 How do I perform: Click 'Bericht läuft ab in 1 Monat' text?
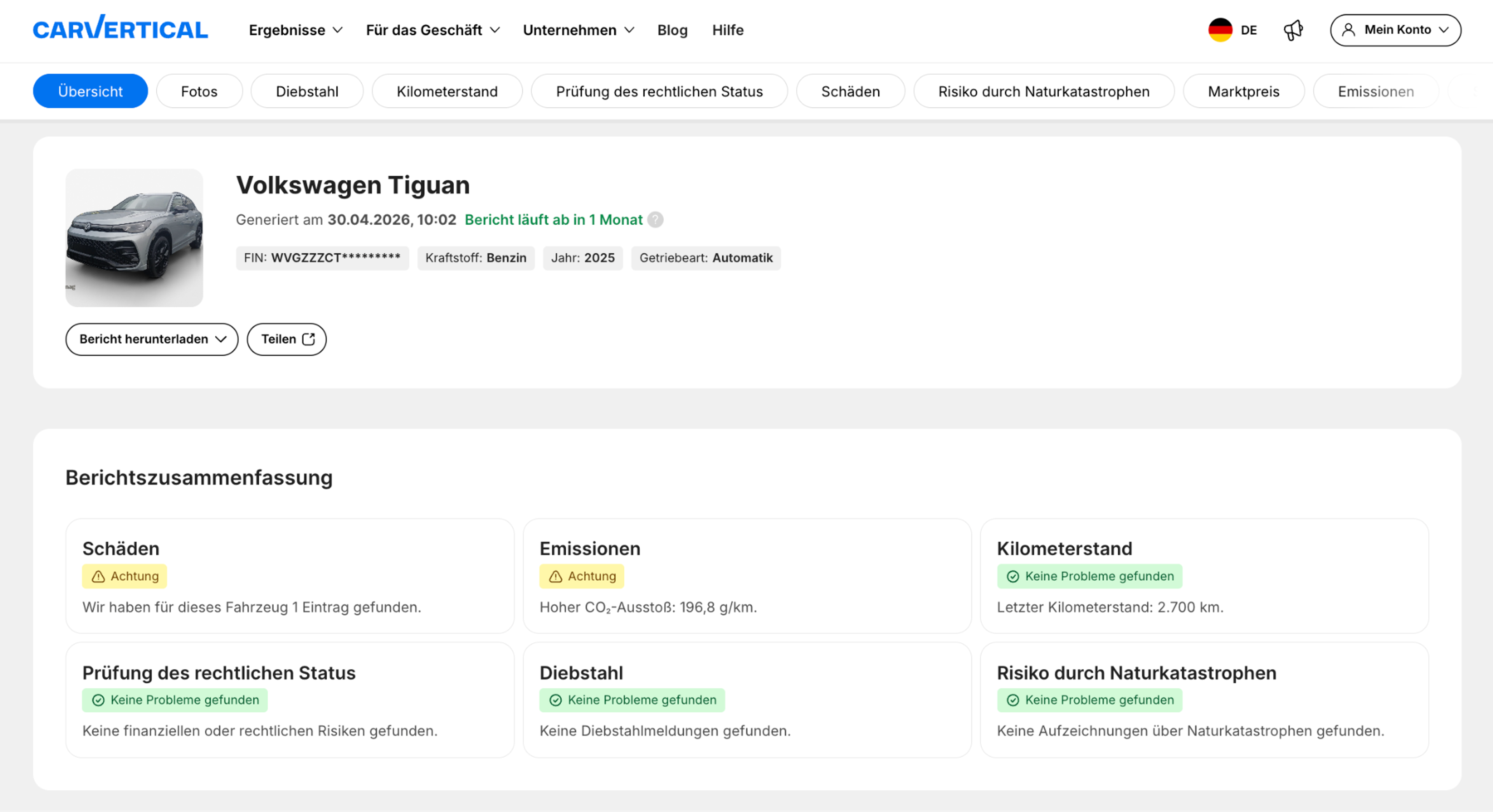[x=554, y=220]
